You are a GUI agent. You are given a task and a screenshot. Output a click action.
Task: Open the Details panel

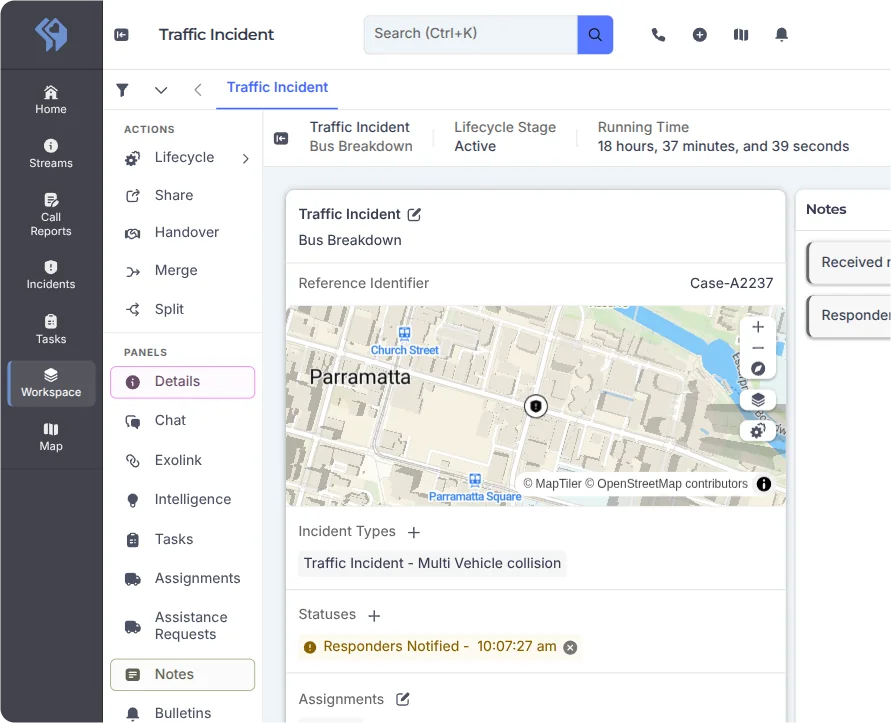click(x=182, y=382)
